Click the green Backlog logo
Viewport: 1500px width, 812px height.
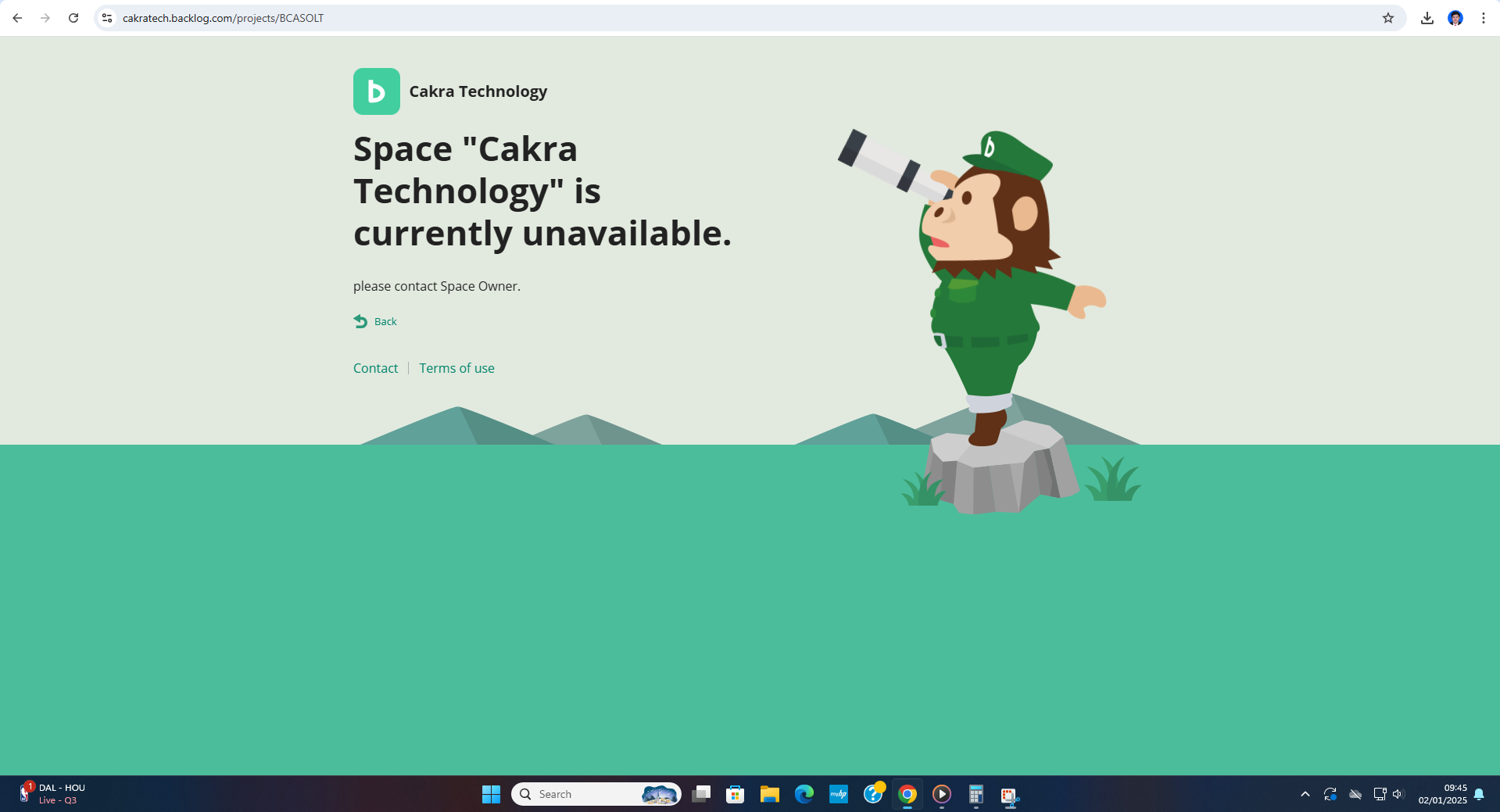point(377,91)
